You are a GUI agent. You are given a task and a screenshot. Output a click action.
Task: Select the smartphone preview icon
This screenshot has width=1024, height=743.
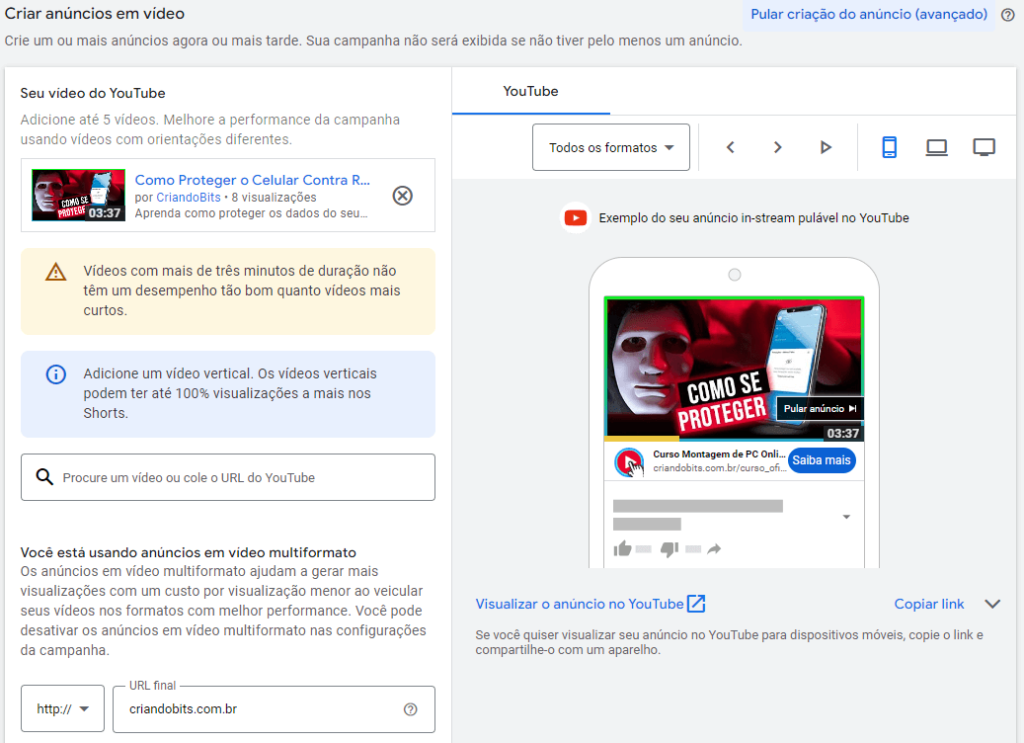coord(891,146)
